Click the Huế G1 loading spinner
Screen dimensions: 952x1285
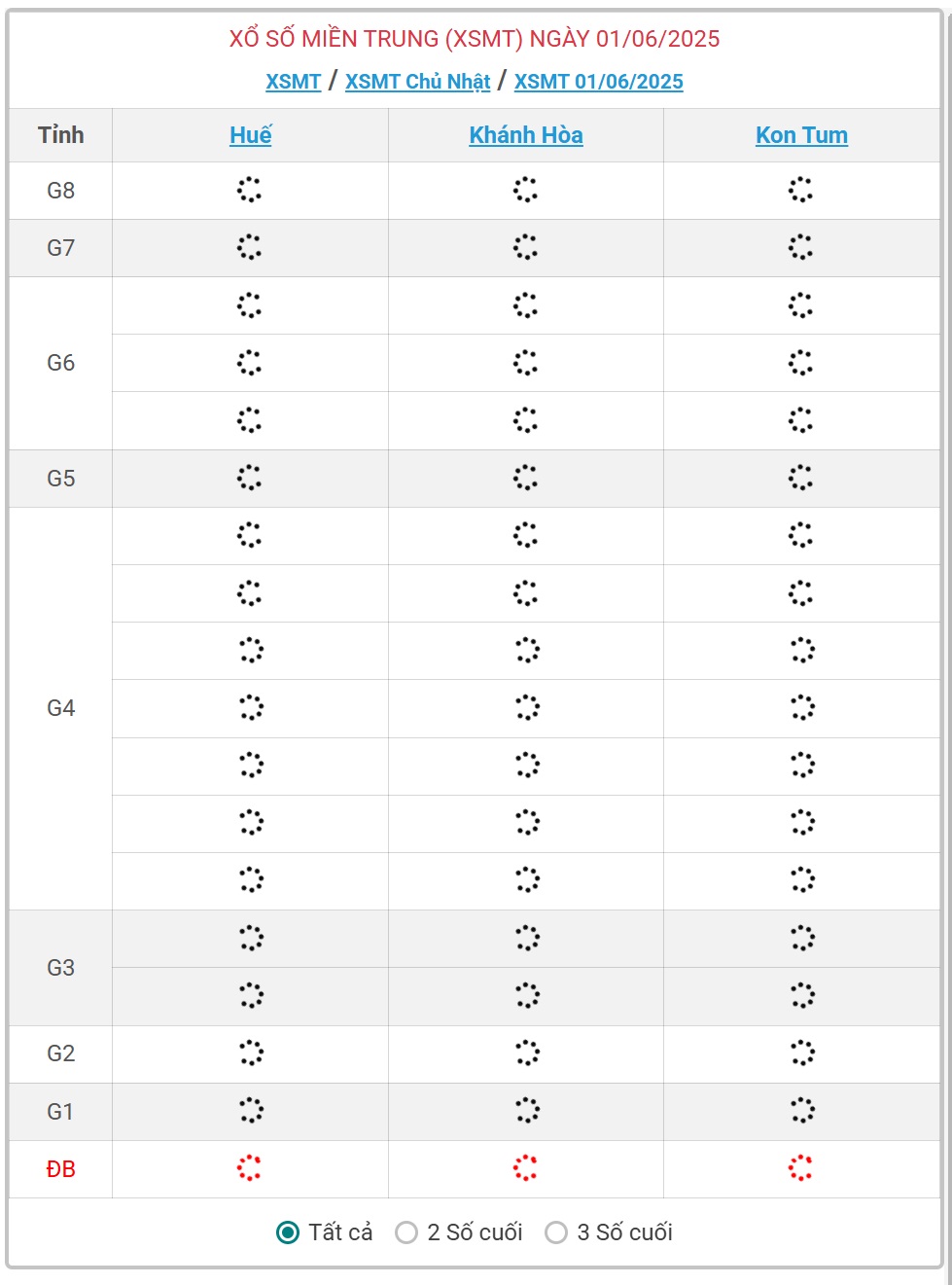251,1111
